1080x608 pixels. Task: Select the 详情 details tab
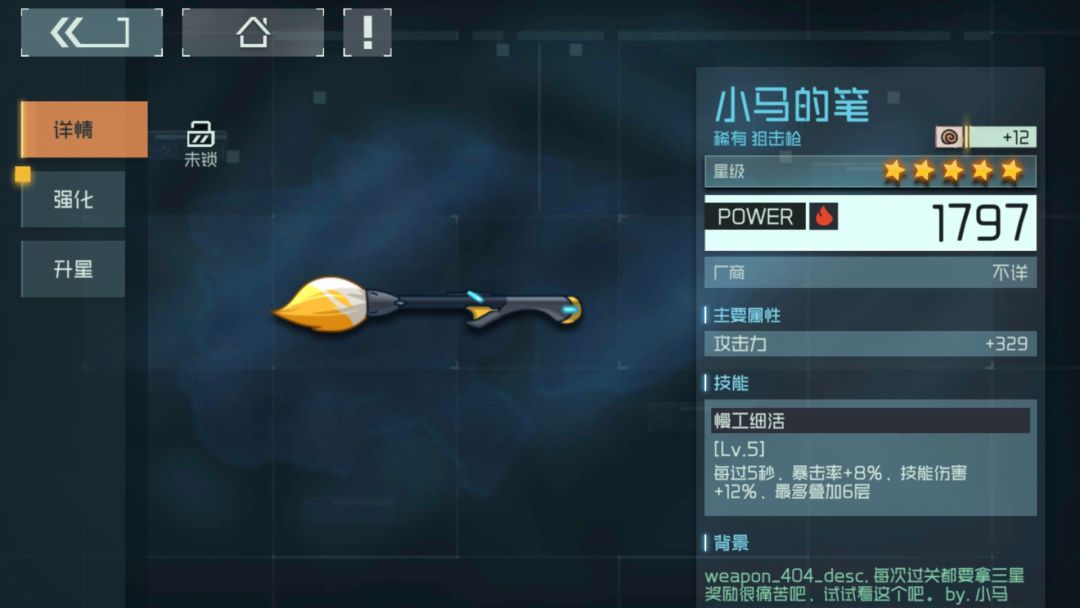click(x=84, y=129)
